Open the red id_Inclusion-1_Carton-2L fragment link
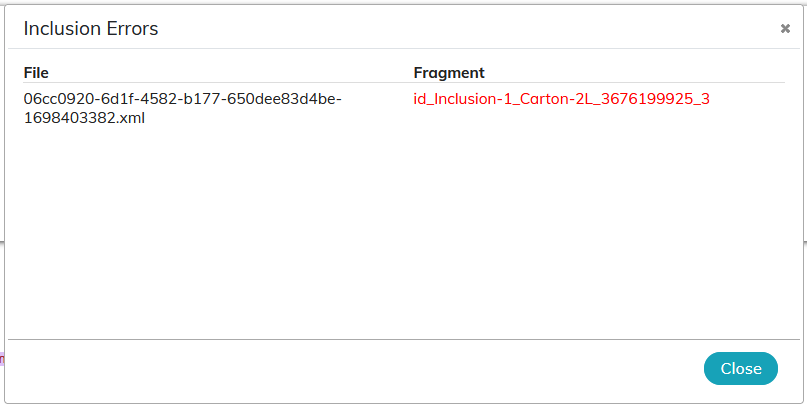807x408 pixels. pos(562,99)
